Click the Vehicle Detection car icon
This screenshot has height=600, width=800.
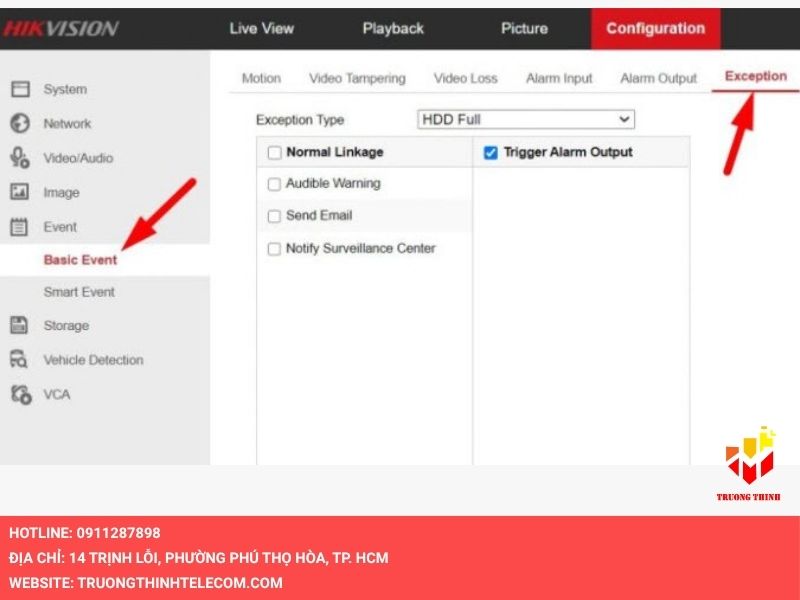tap(19, 359)
